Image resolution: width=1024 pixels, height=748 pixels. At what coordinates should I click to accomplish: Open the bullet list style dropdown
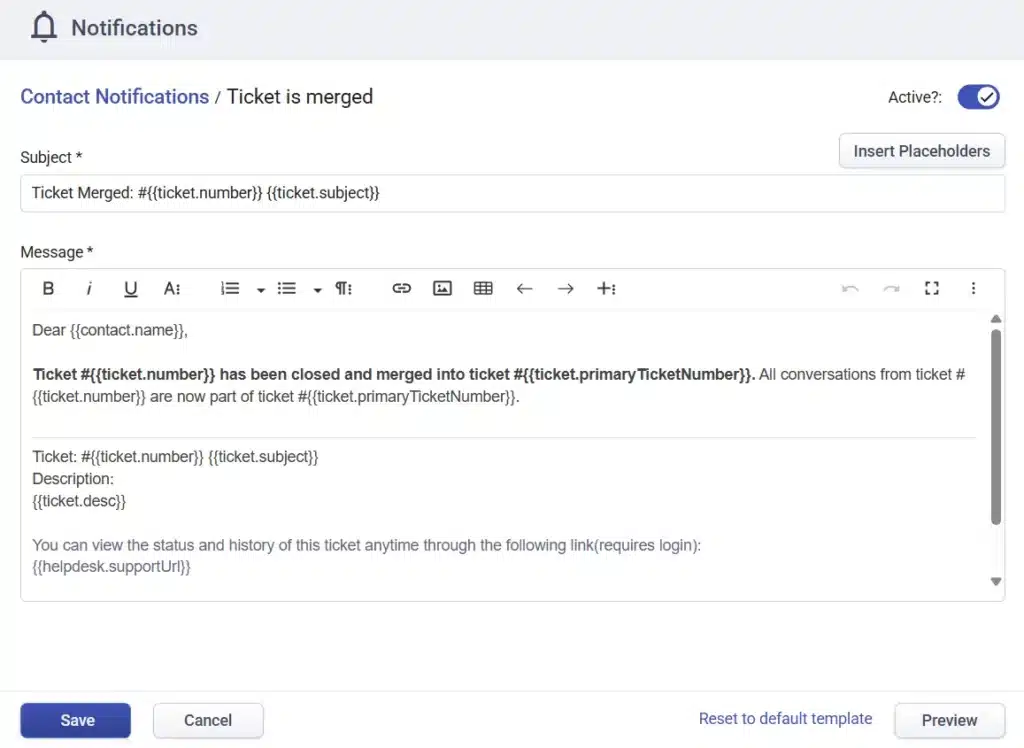pyautogui.click(x=317, y=288)
